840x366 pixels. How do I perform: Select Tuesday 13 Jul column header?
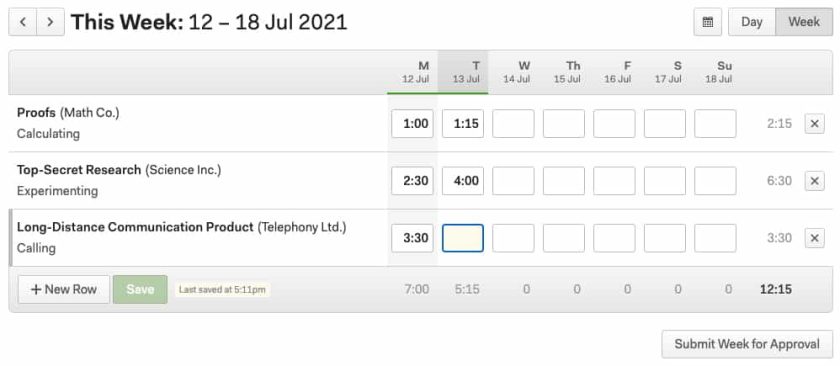(x=463, y=72)
